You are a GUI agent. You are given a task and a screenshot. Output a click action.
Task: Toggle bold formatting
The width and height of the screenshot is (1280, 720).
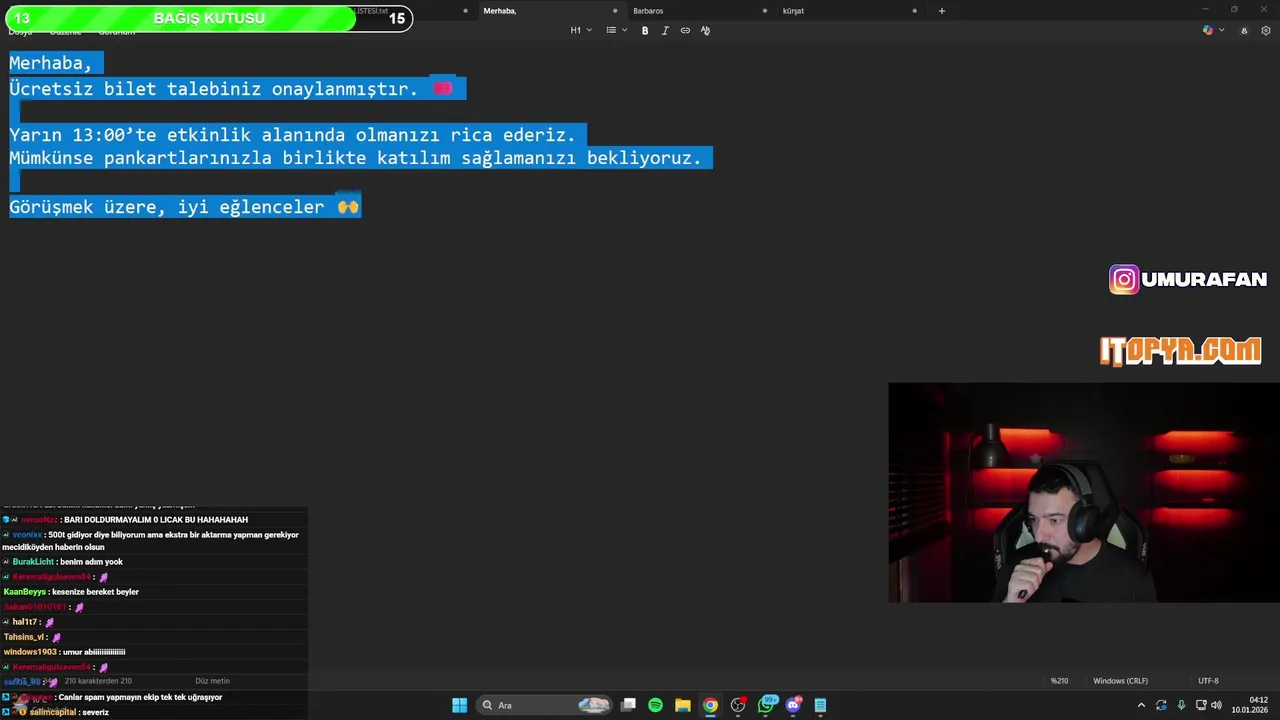[645, 30]
